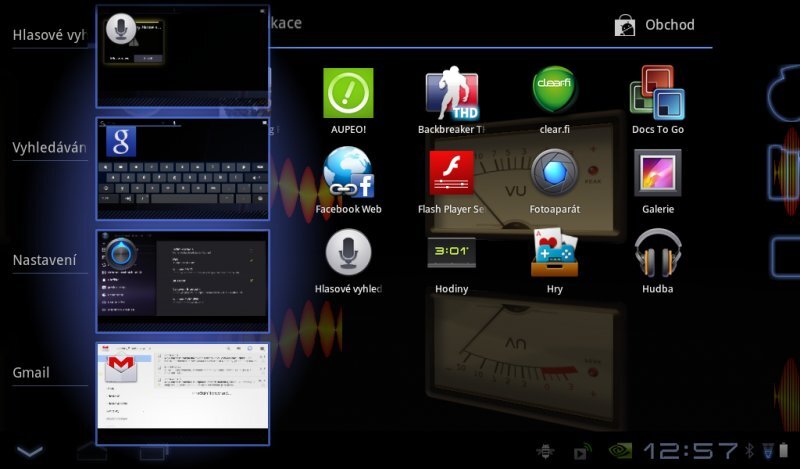Open the NVIDIA notification icon
Viewport: 800px width, 469px height.
(x=620, y=451)
